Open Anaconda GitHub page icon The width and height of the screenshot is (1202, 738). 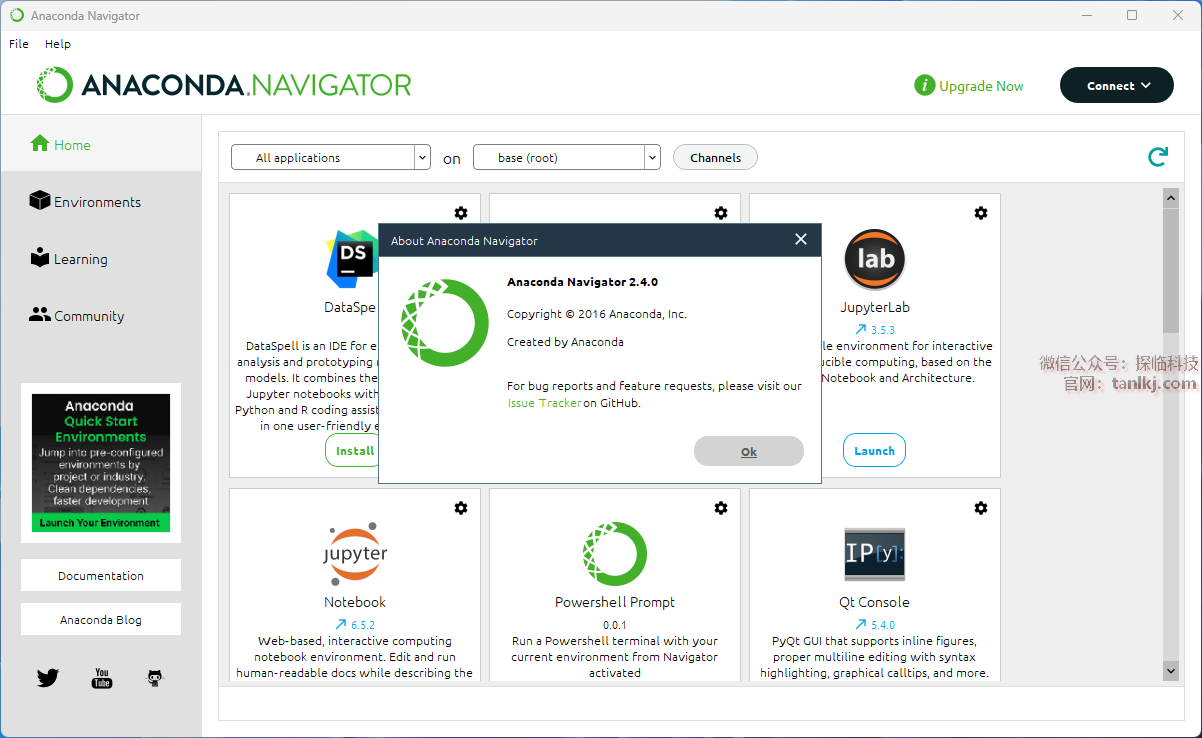[155, 678]
